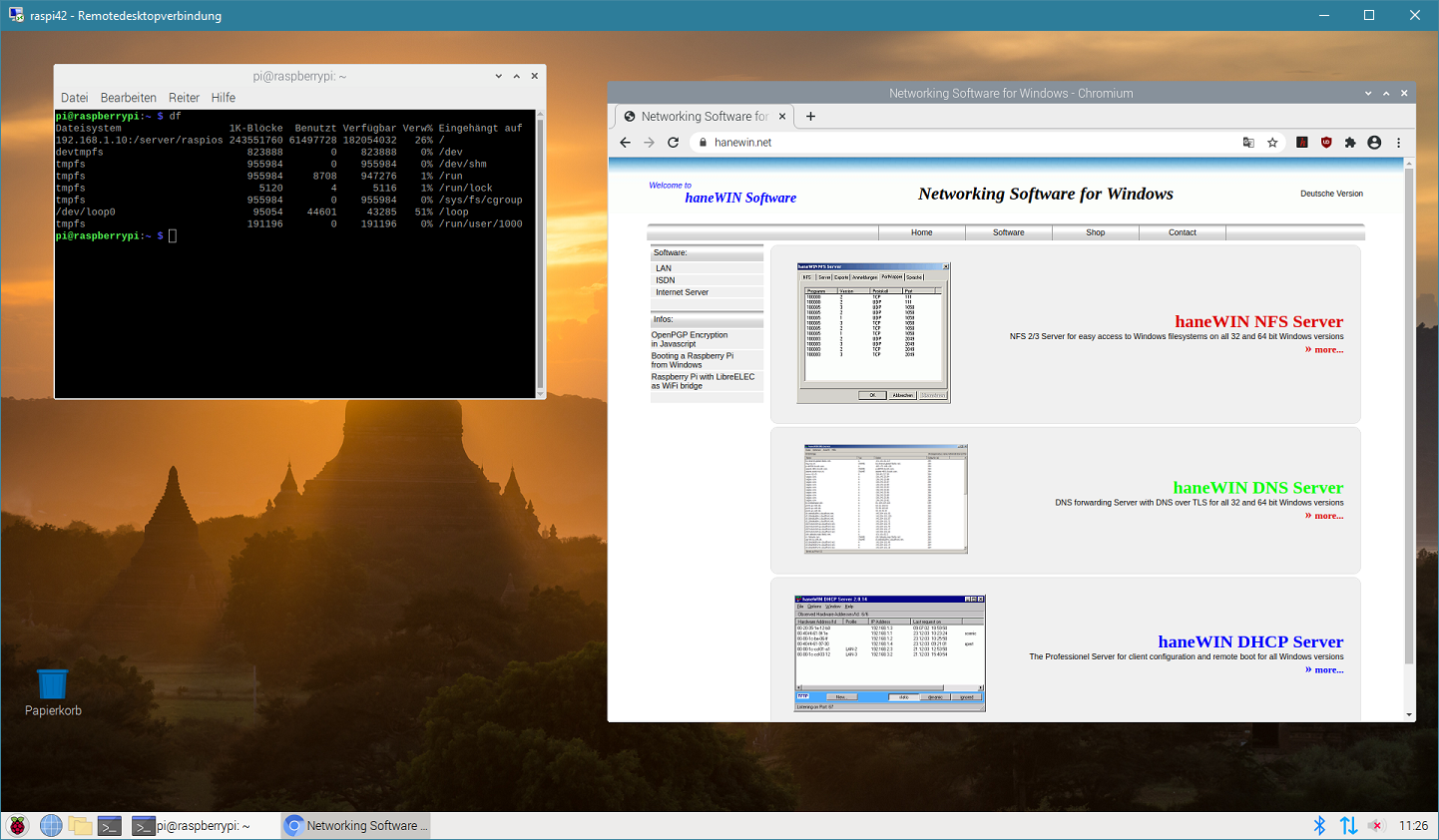Open the Chromium extensions puzzle icon

[1350, 143]
